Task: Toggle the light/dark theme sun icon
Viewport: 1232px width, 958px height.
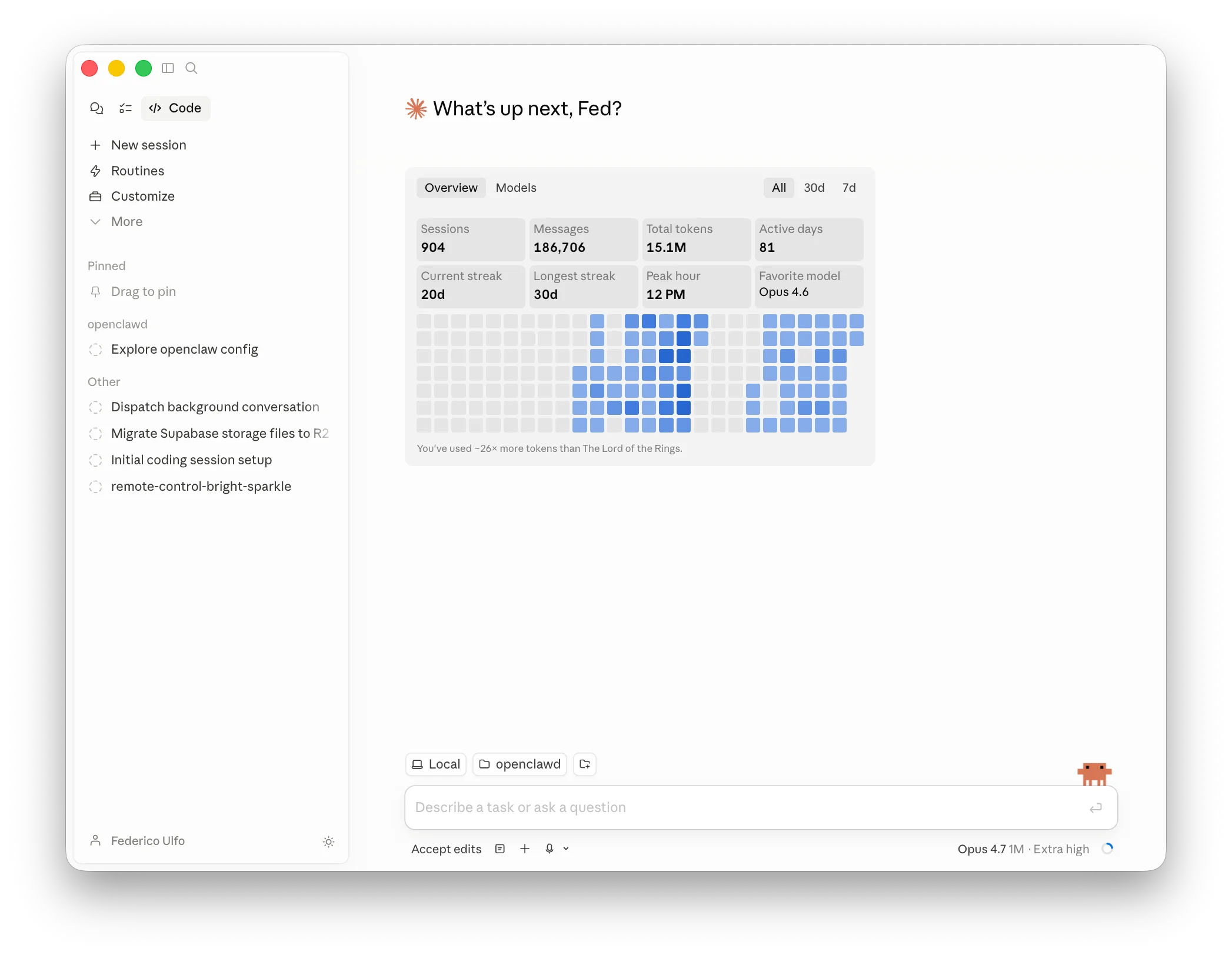Action: coord(328,841)
